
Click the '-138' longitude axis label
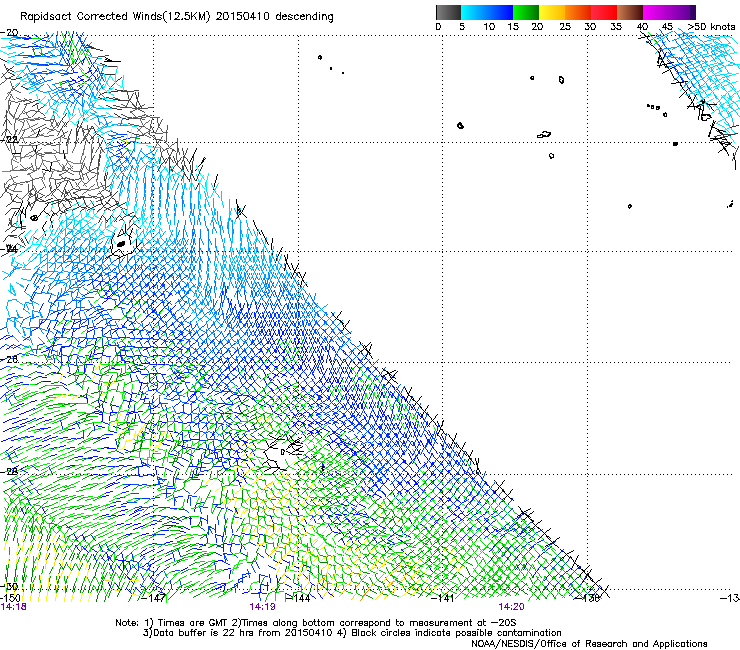tap(588, 598)
